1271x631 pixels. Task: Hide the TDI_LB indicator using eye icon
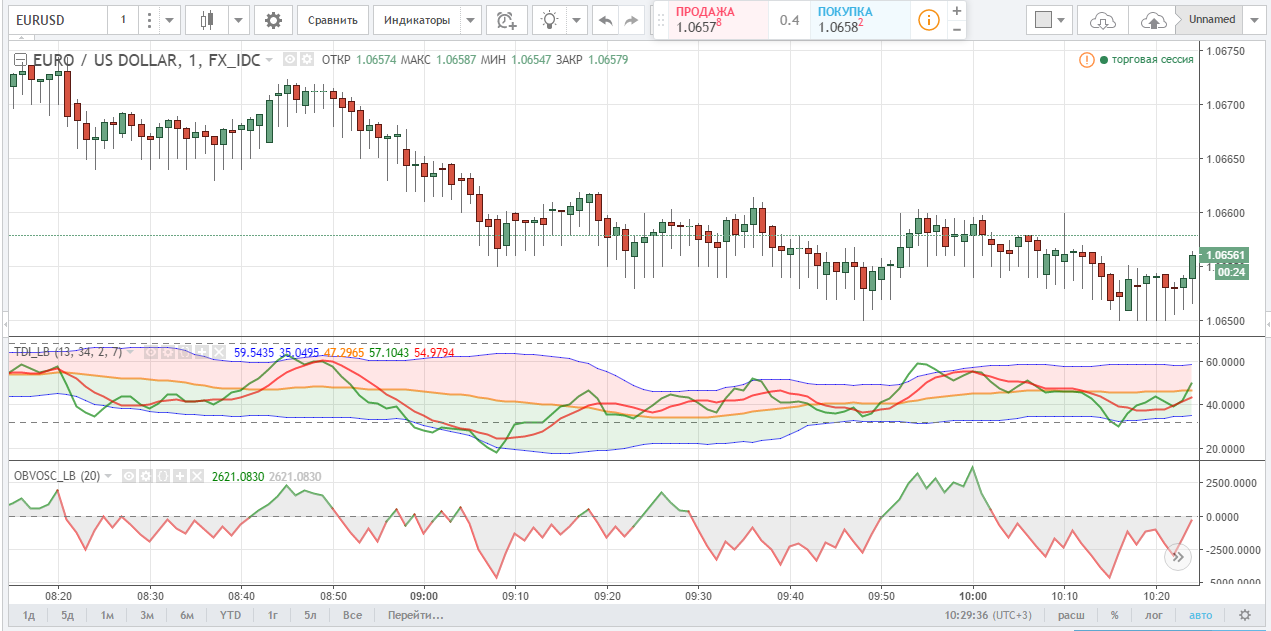pos(151,352)
